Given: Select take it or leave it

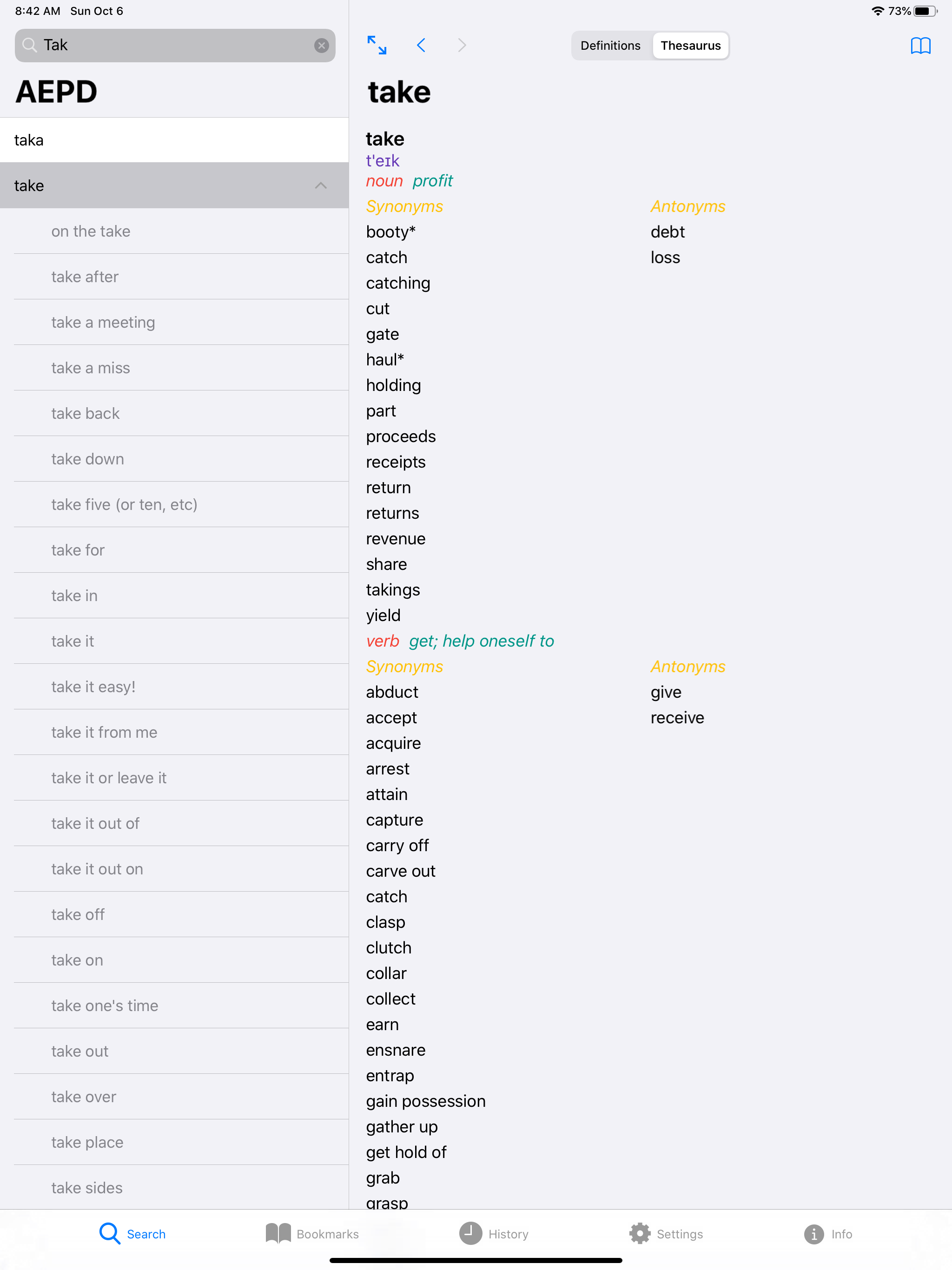Looking at the screenshot, I should pos(181,778).
